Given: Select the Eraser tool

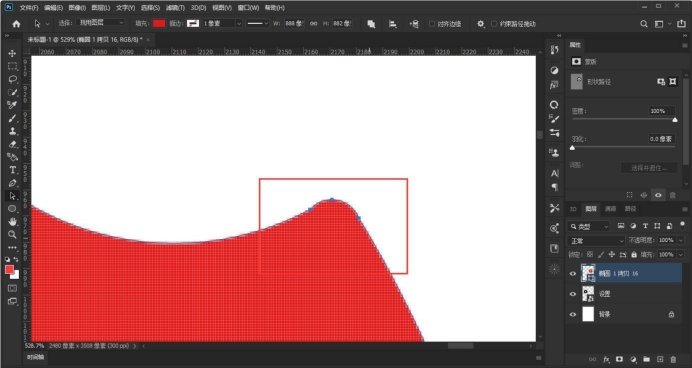Looking at the screenshot, I should click(12, 144).
